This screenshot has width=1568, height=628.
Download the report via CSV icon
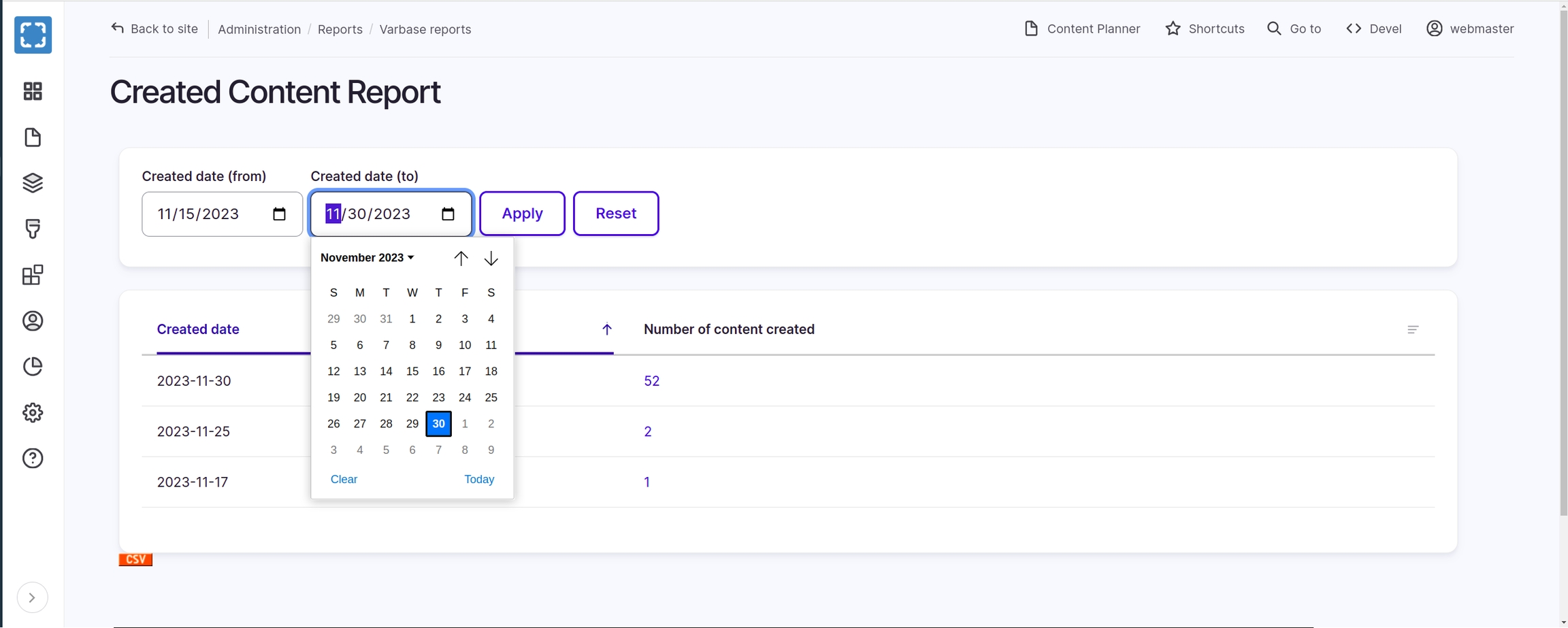click(135, 559)
